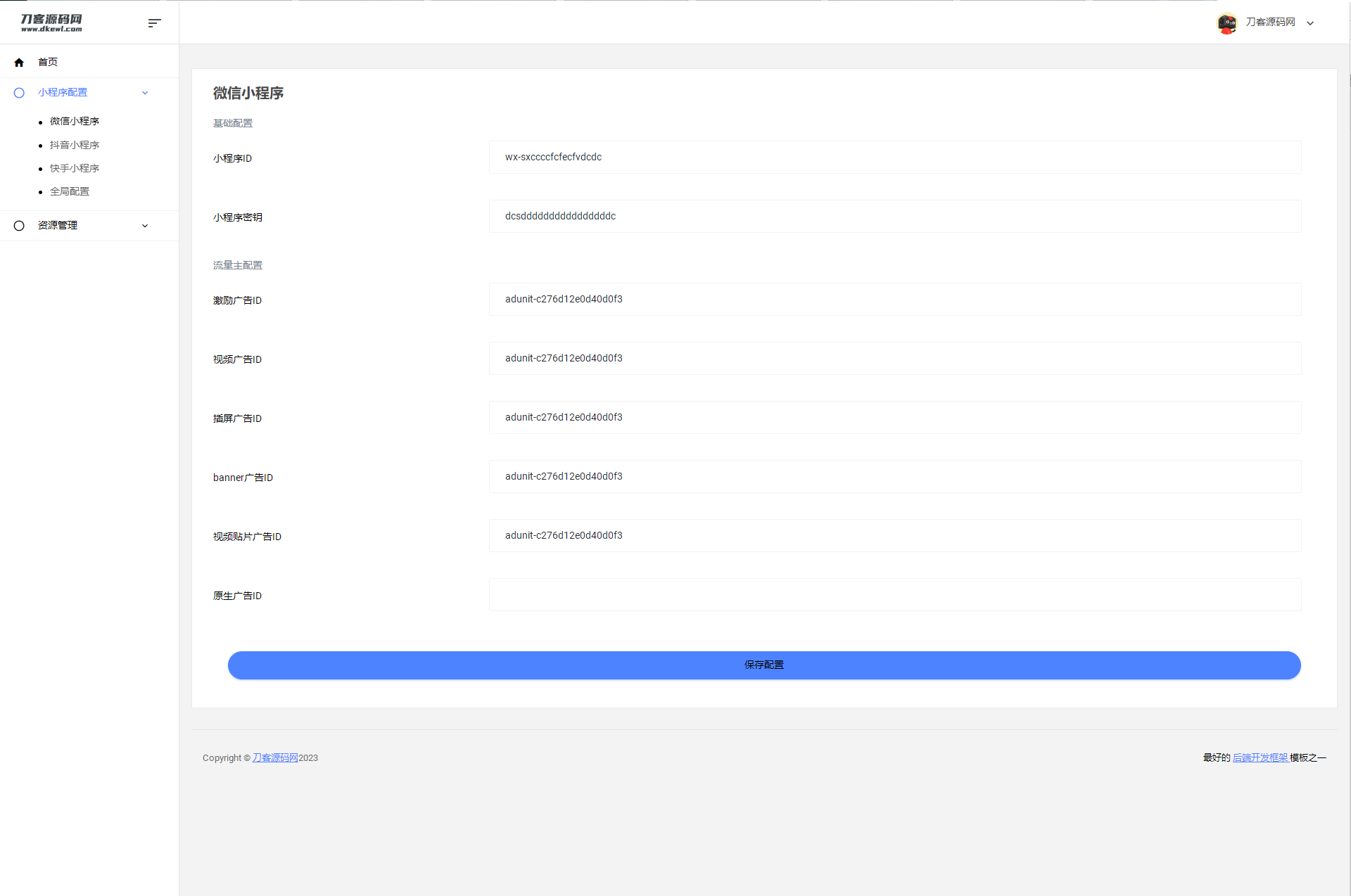This screenshot has height=896, width=1351.
Task: Select 快手小程序 in the sidebar
Action: pyautogui.click(x=75, y=168)
